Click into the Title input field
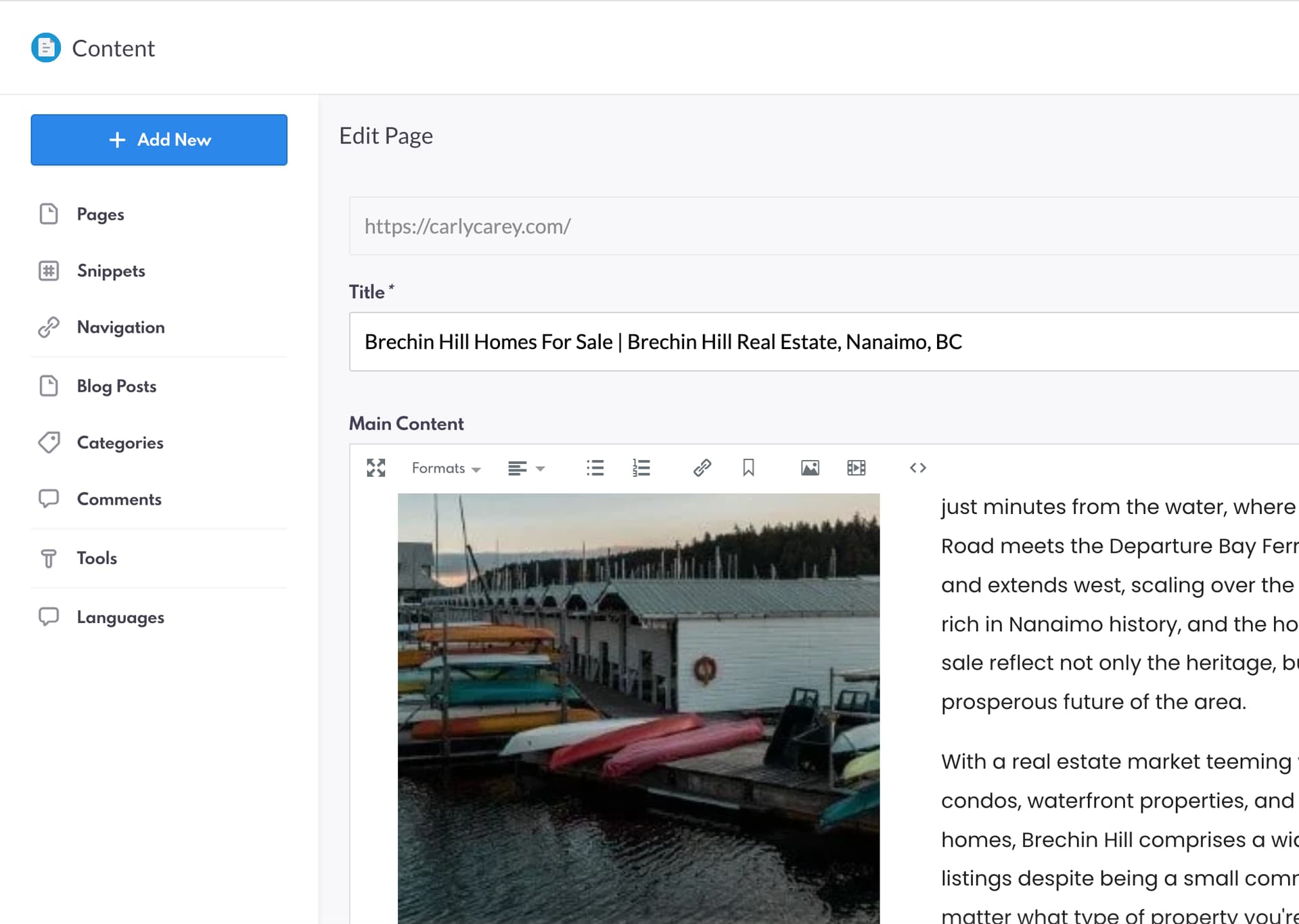Image resolution: width=1299 pixels, height=924 pixels. point(812,342)
